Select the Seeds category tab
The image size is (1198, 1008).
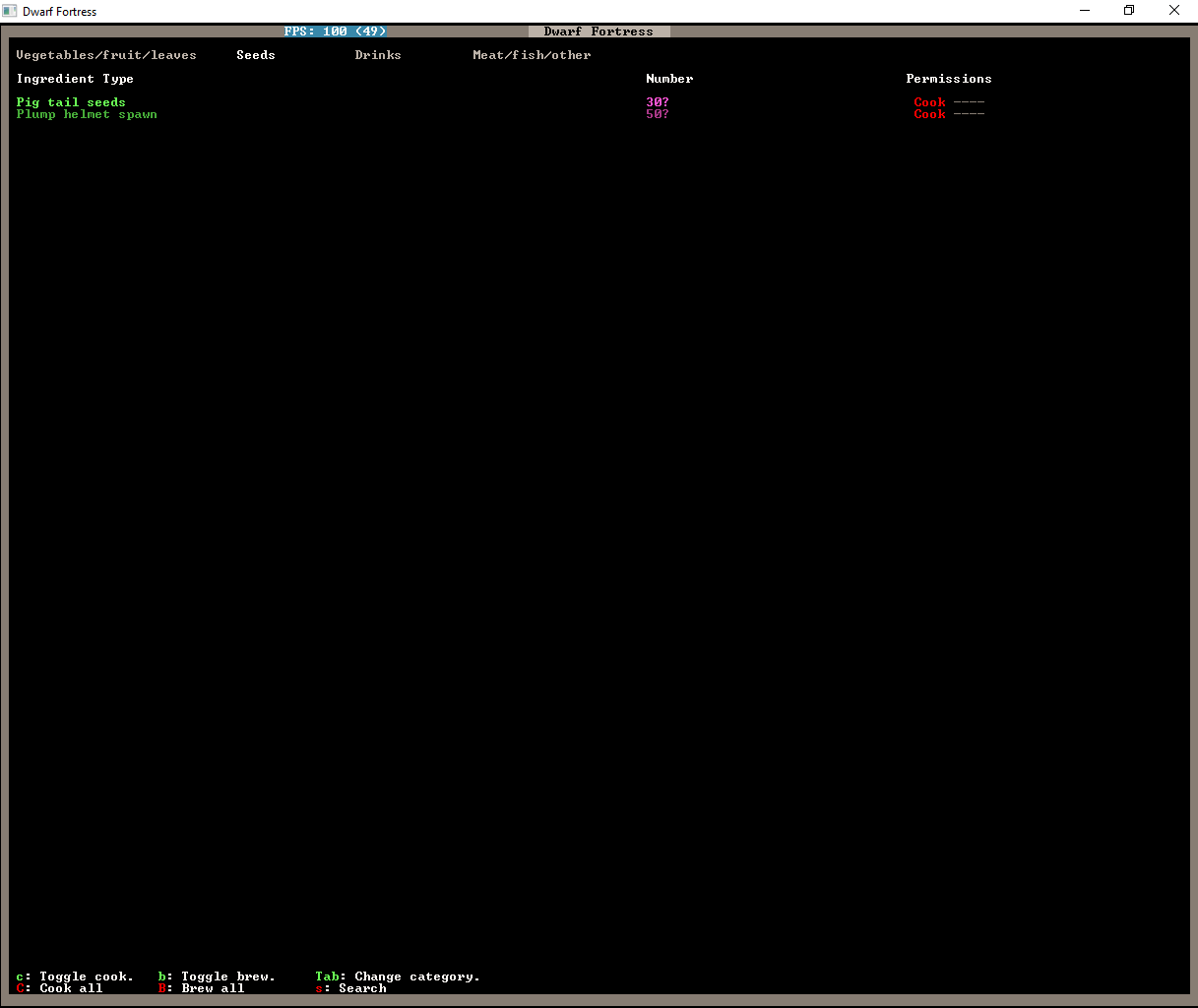[256, 55]
